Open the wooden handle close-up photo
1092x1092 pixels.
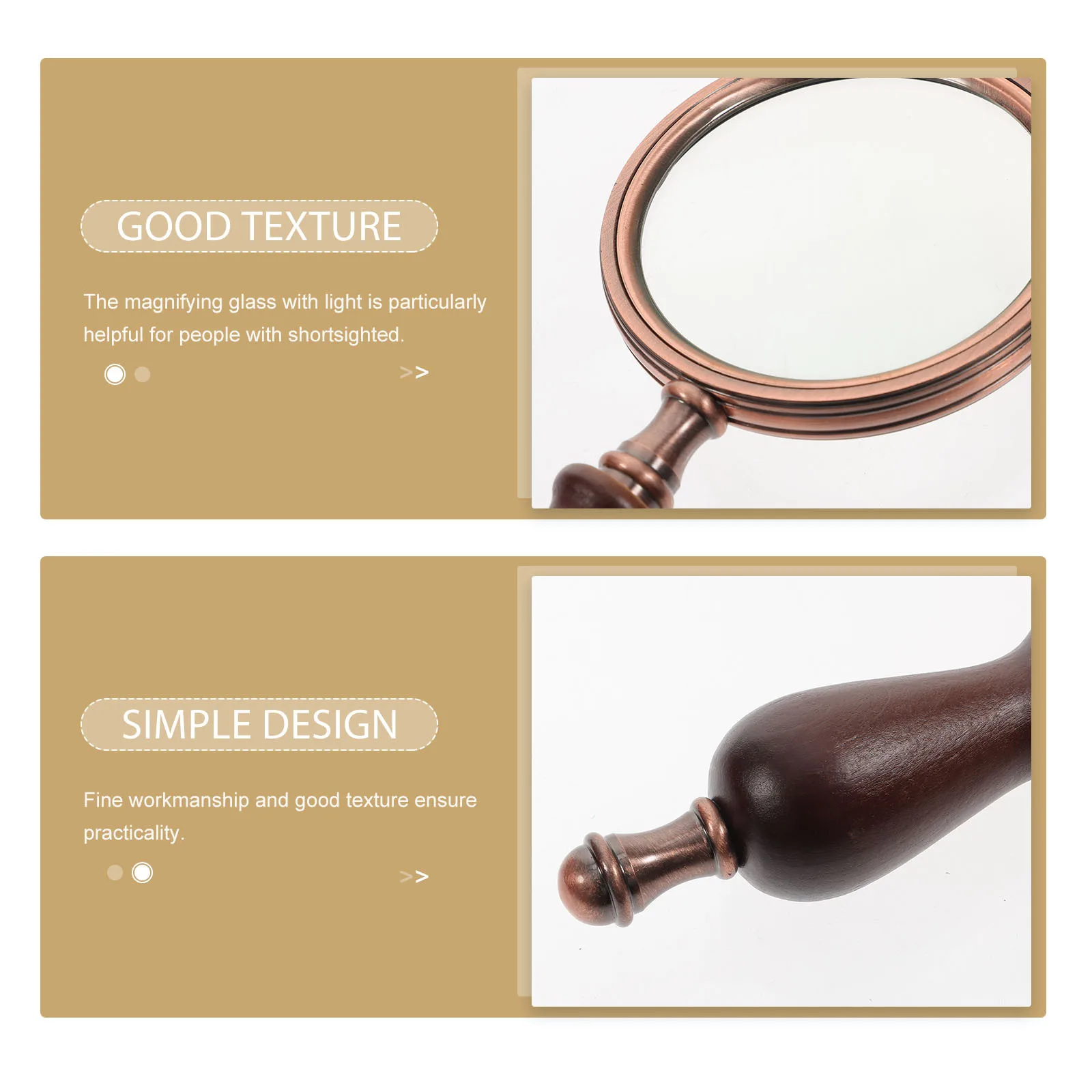click(781, 791)
